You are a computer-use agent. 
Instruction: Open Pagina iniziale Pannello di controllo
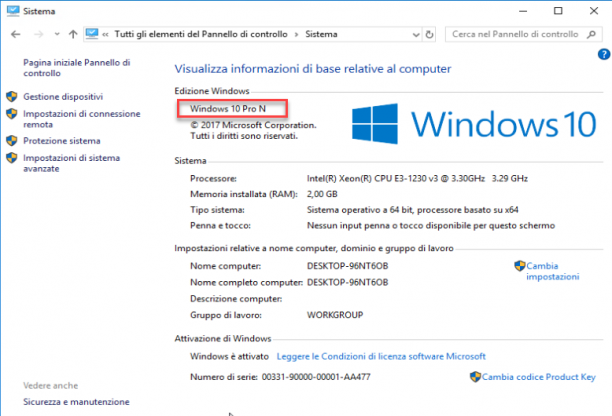click(x=76, y=68)
